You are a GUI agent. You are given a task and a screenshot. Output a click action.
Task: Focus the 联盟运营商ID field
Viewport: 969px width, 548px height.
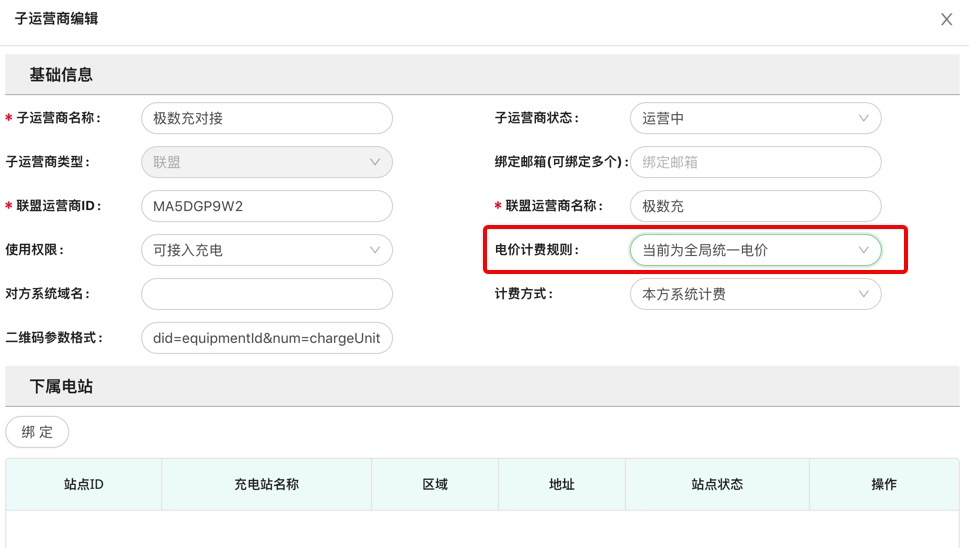click(266, 206)
